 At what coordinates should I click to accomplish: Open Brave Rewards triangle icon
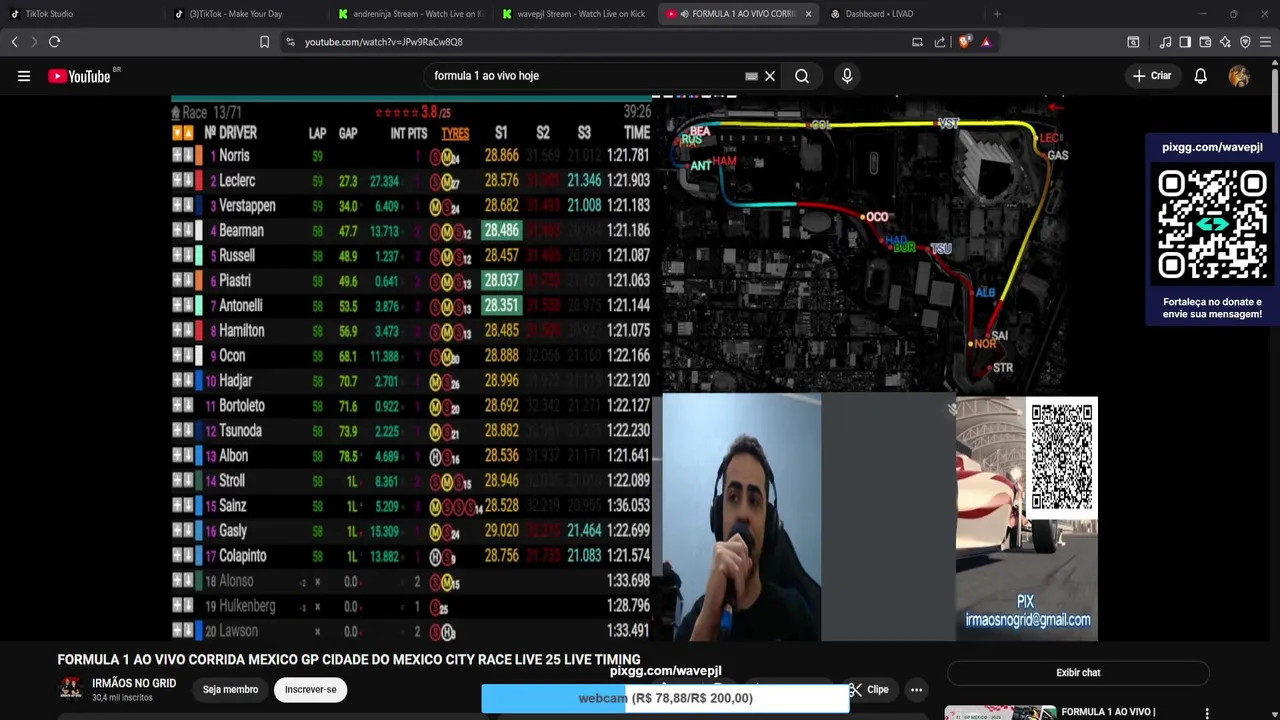(986, 42)
